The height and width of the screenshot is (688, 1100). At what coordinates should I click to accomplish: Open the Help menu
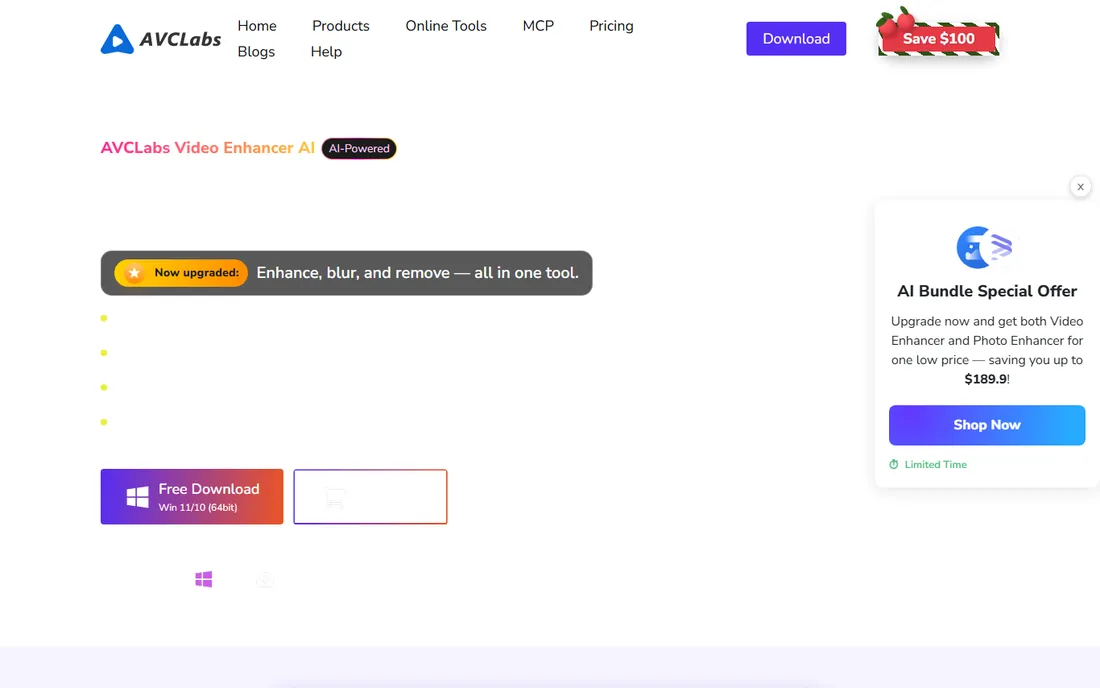point(326,52)
